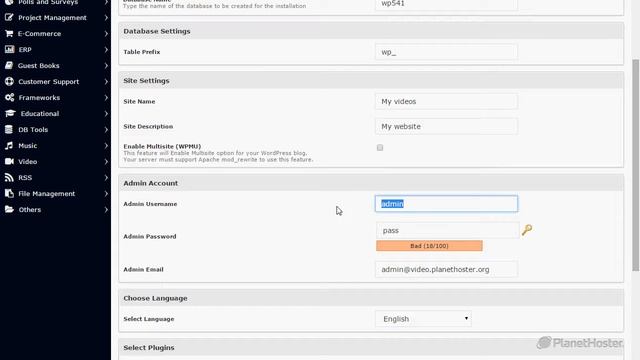Open Project Management category

click(x=52, y=18)
